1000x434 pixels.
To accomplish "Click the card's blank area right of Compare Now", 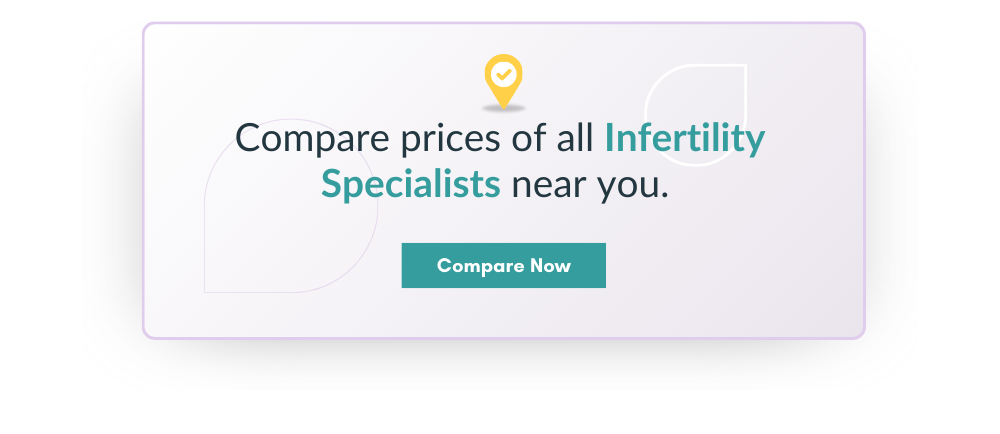I will point(733,265).
